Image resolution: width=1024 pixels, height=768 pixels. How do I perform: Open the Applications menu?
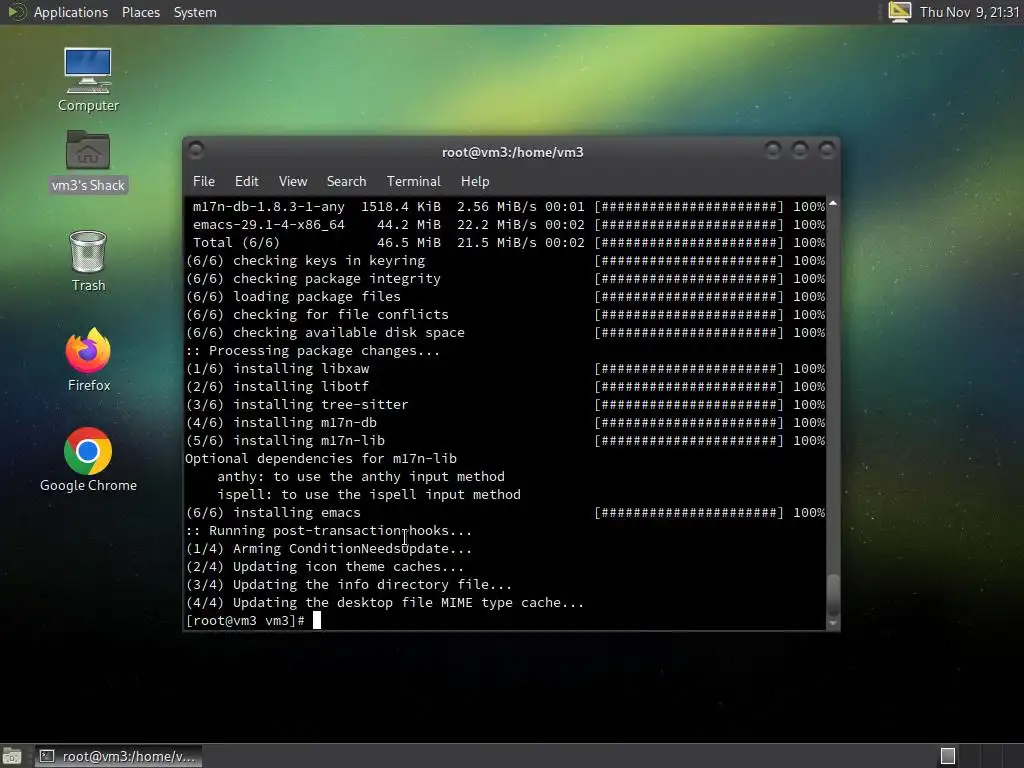click(71, 12)
